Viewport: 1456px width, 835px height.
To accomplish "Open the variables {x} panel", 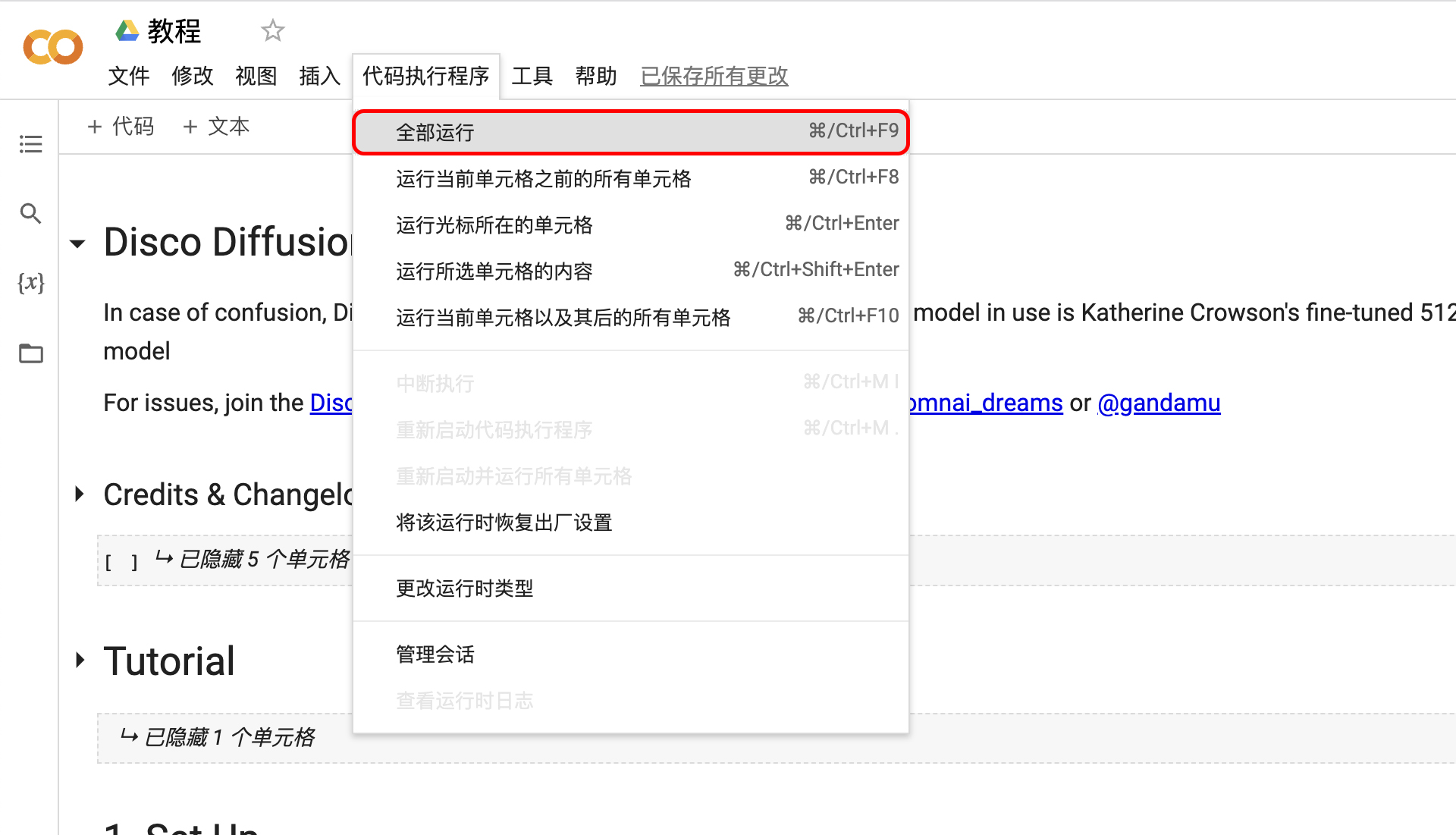I will (30, 283).
